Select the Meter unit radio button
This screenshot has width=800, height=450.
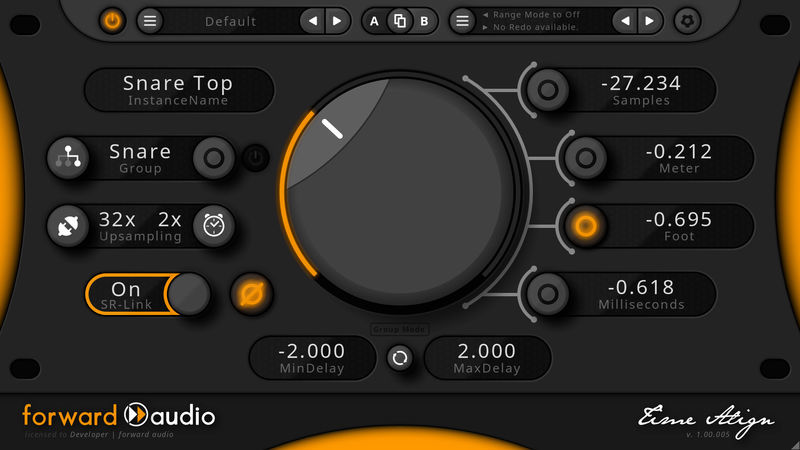585,158
